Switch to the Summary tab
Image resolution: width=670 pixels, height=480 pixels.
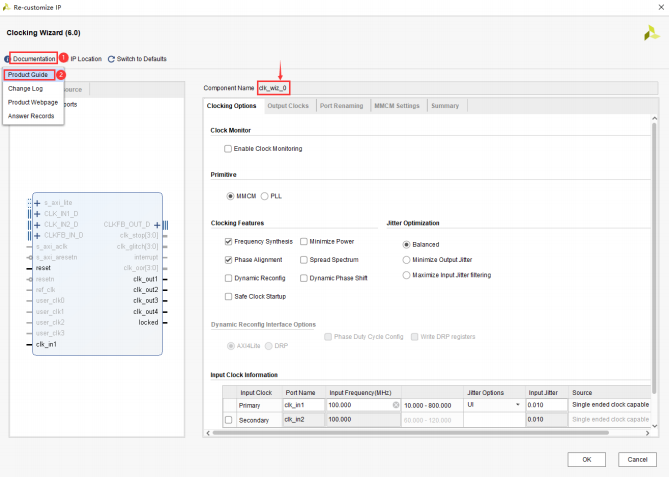pos(445,106)
